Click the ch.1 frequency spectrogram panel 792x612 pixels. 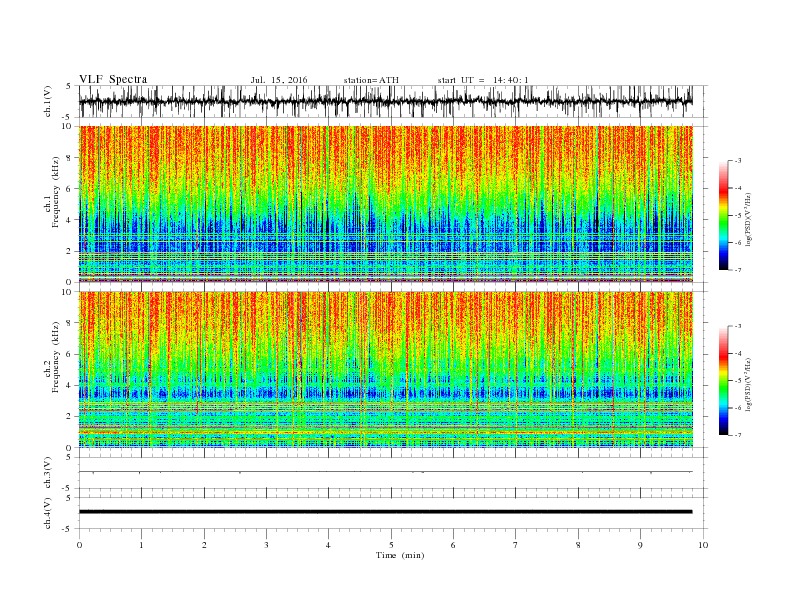[x=385, y=204]
